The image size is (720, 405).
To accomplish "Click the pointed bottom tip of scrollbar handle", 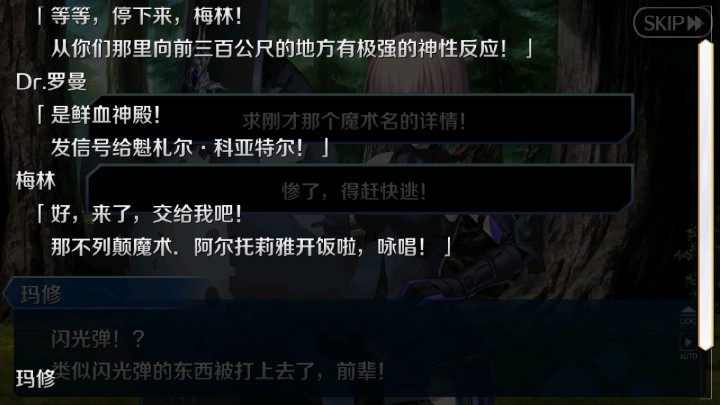I will 706,346.
